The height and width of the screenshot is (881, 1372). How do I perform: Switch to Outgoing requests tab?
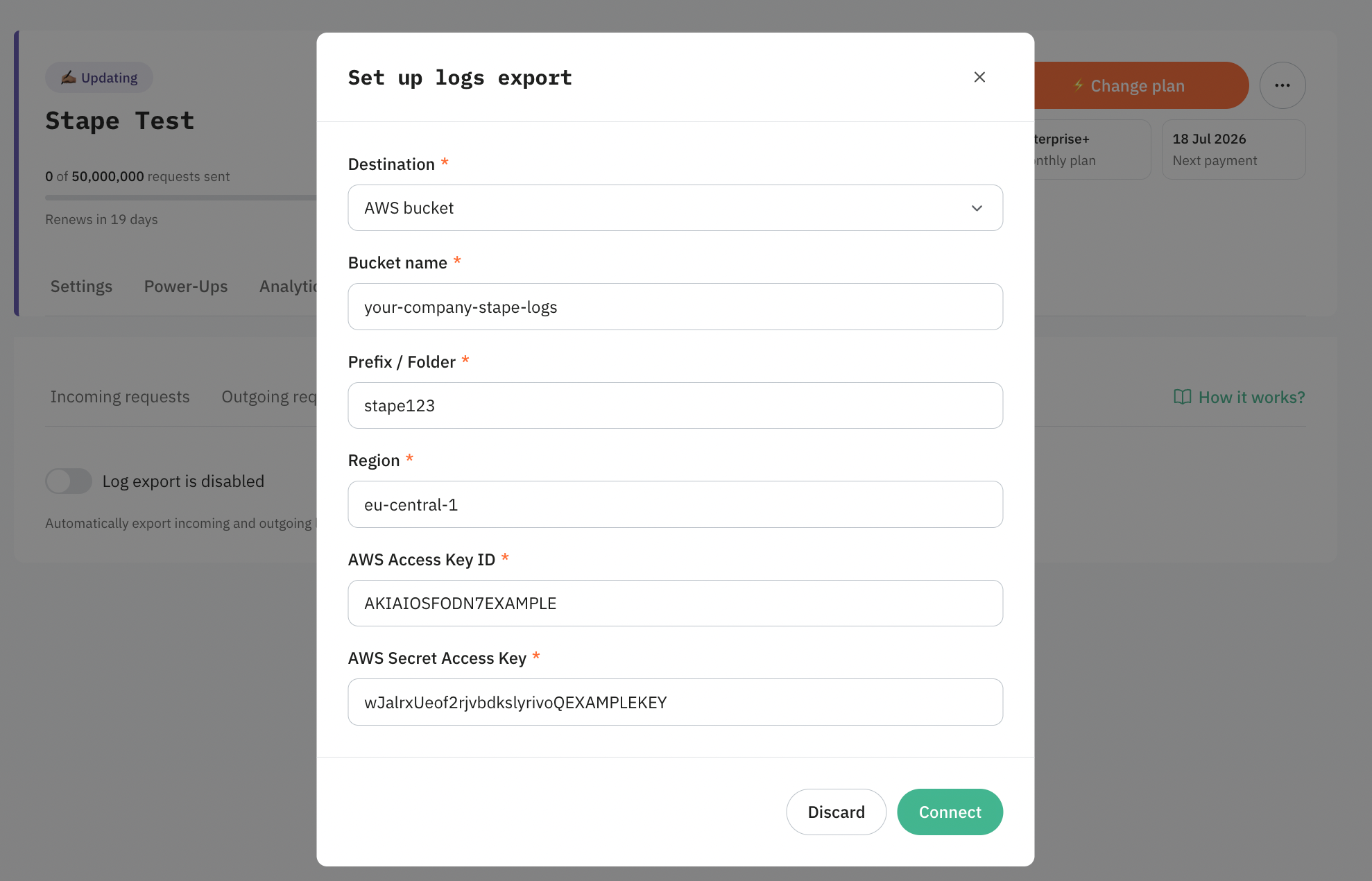click(269, 397)
